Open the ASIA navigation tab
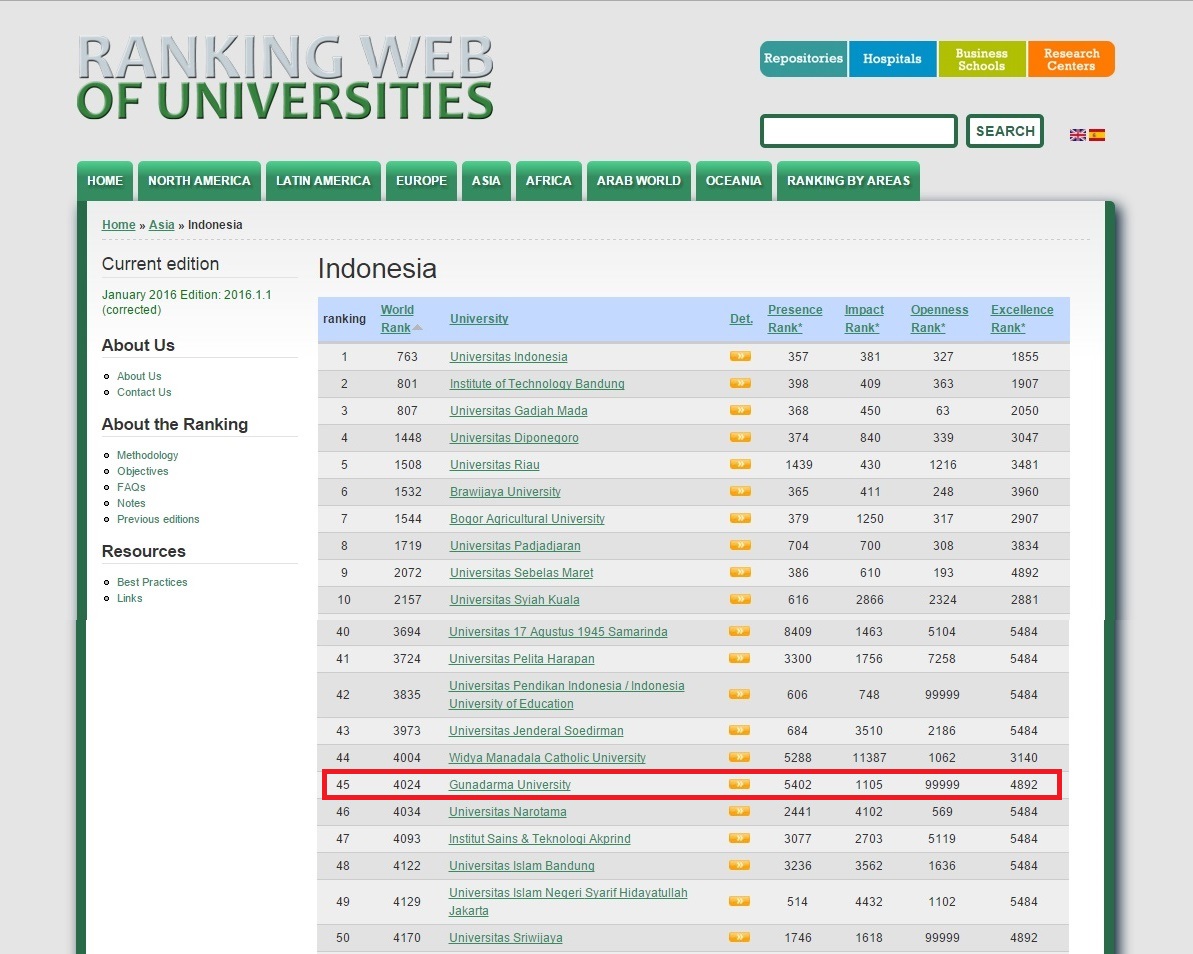Screen dimensions: 1193x954 [486, 181]
